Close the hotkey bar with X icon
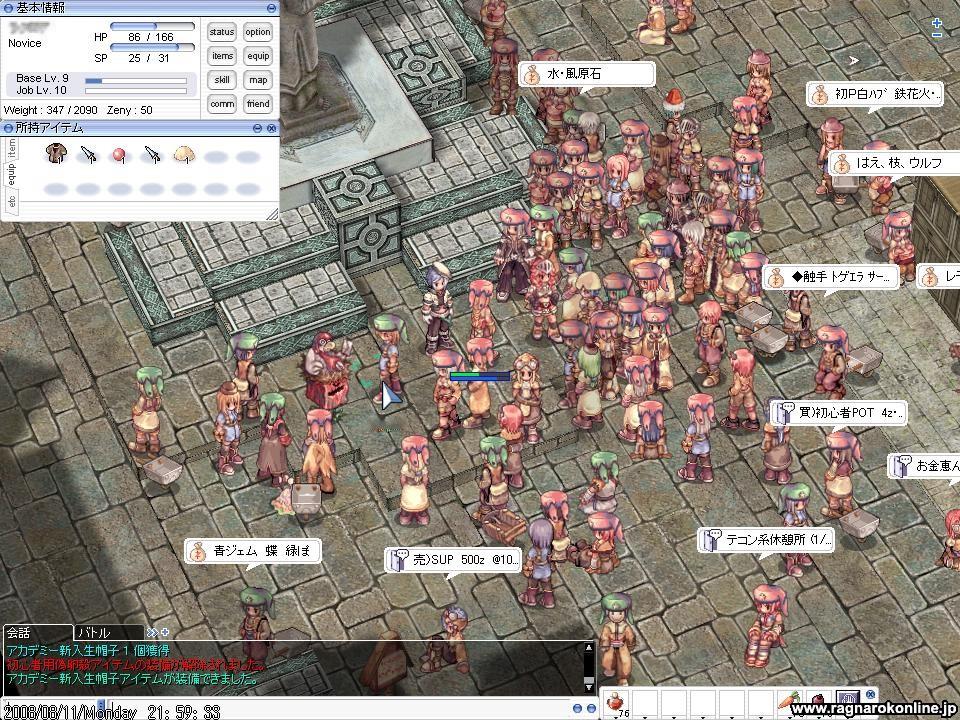 tap(871, 695)
